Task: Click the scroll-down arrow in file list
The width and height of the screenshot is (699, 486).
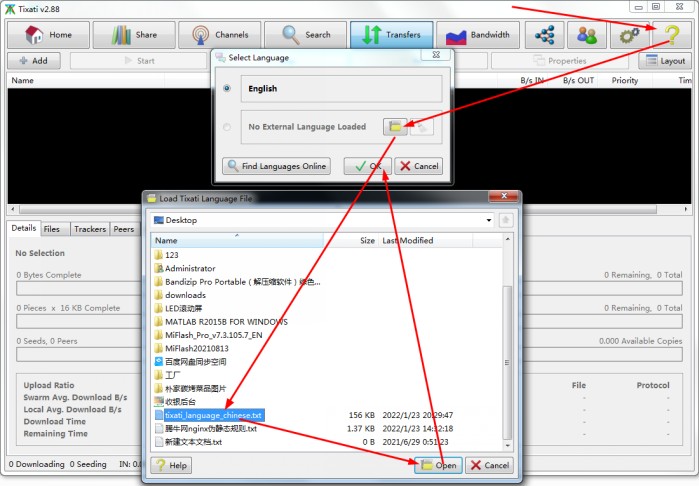Action: point(507,445)
